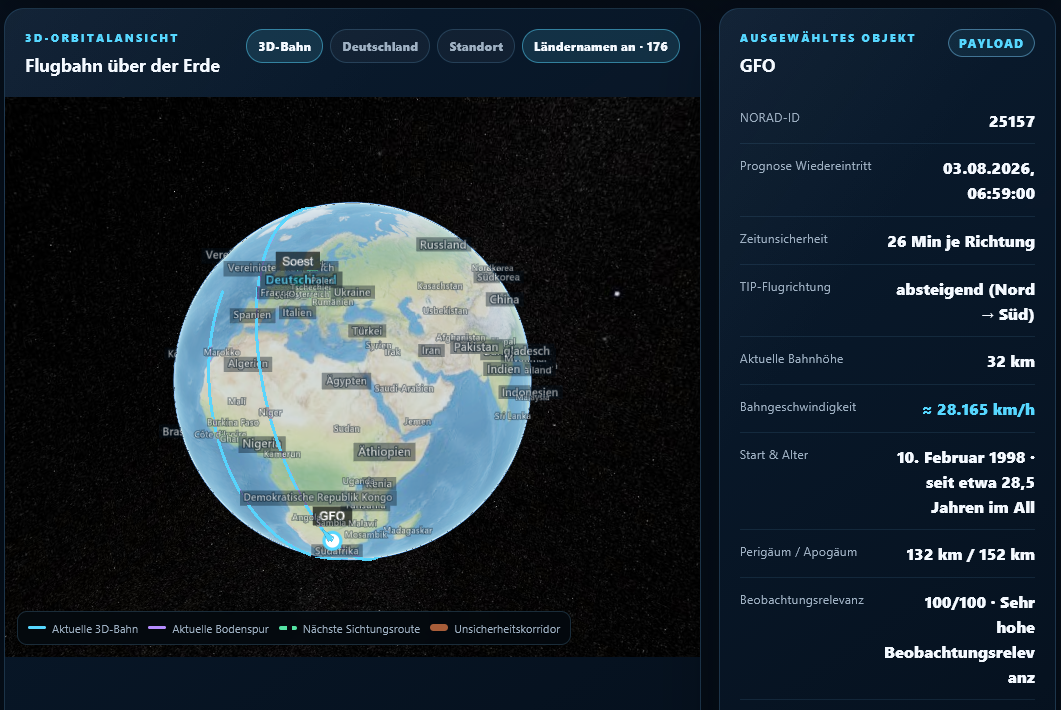Click the Usbekistan country label
This screenshot has height=710, width=1061.
[445, 310]
